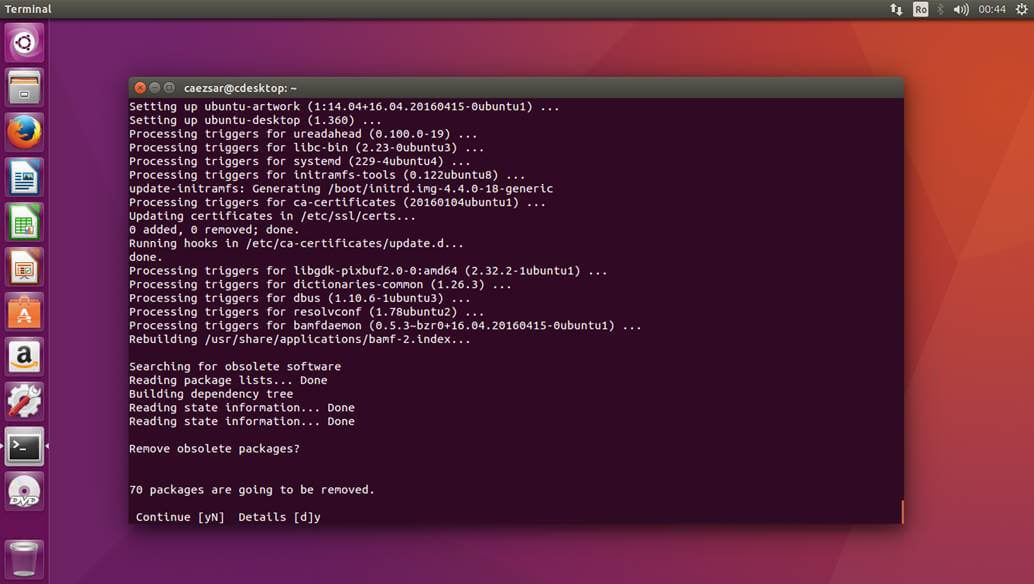Launch Firefox web browser
This screenshot has width=1034, height=584.
24,132
